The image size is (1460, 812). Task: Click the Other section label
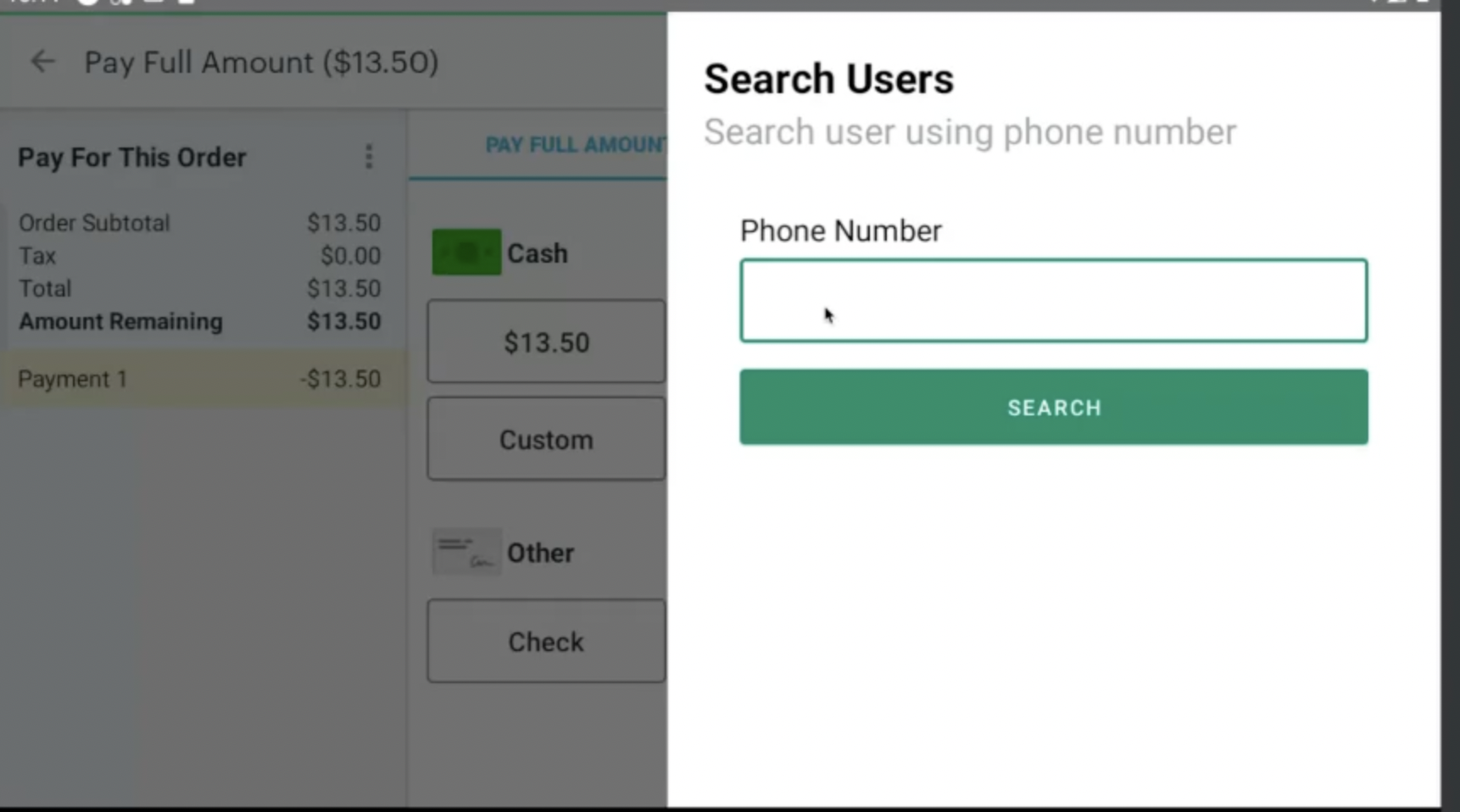(x=540, y=553)
